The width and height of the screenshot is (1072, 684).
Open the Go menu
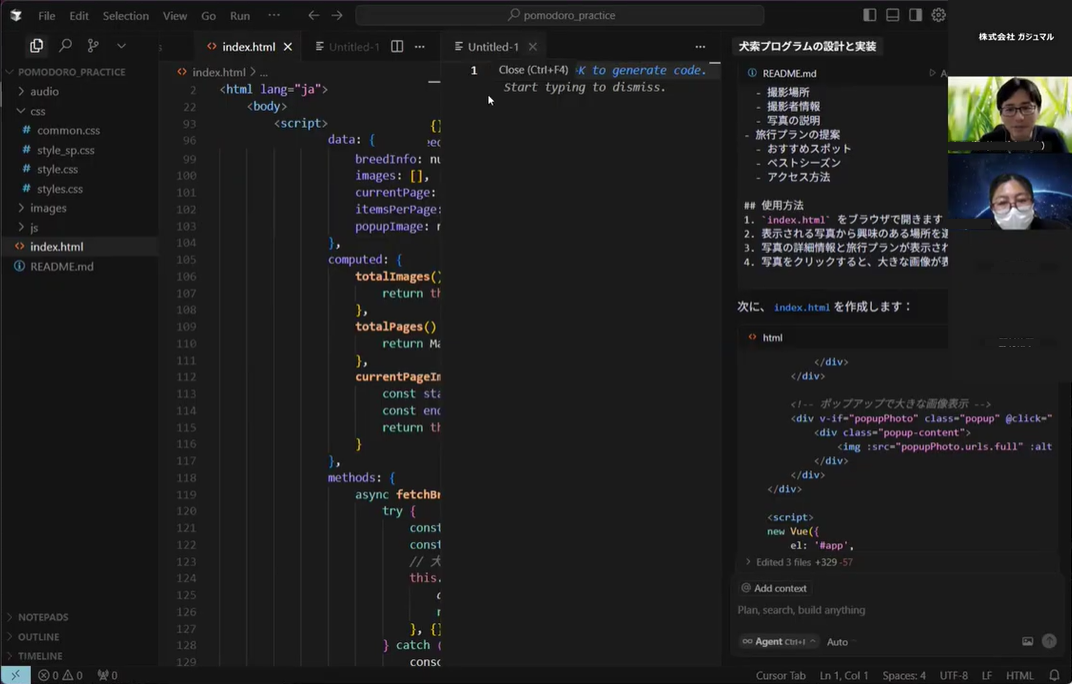209,15
